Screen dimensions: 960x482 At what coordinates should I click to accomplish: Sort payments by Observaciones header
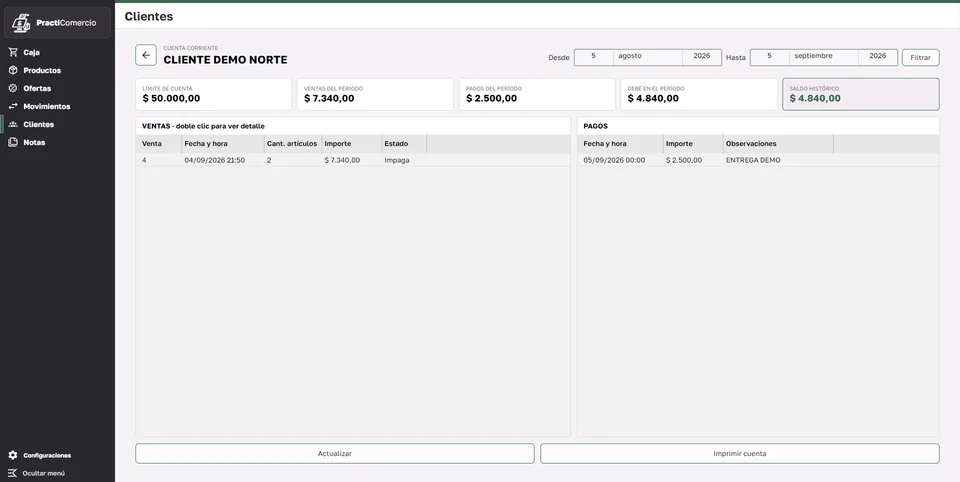click(x=778, y=144)
